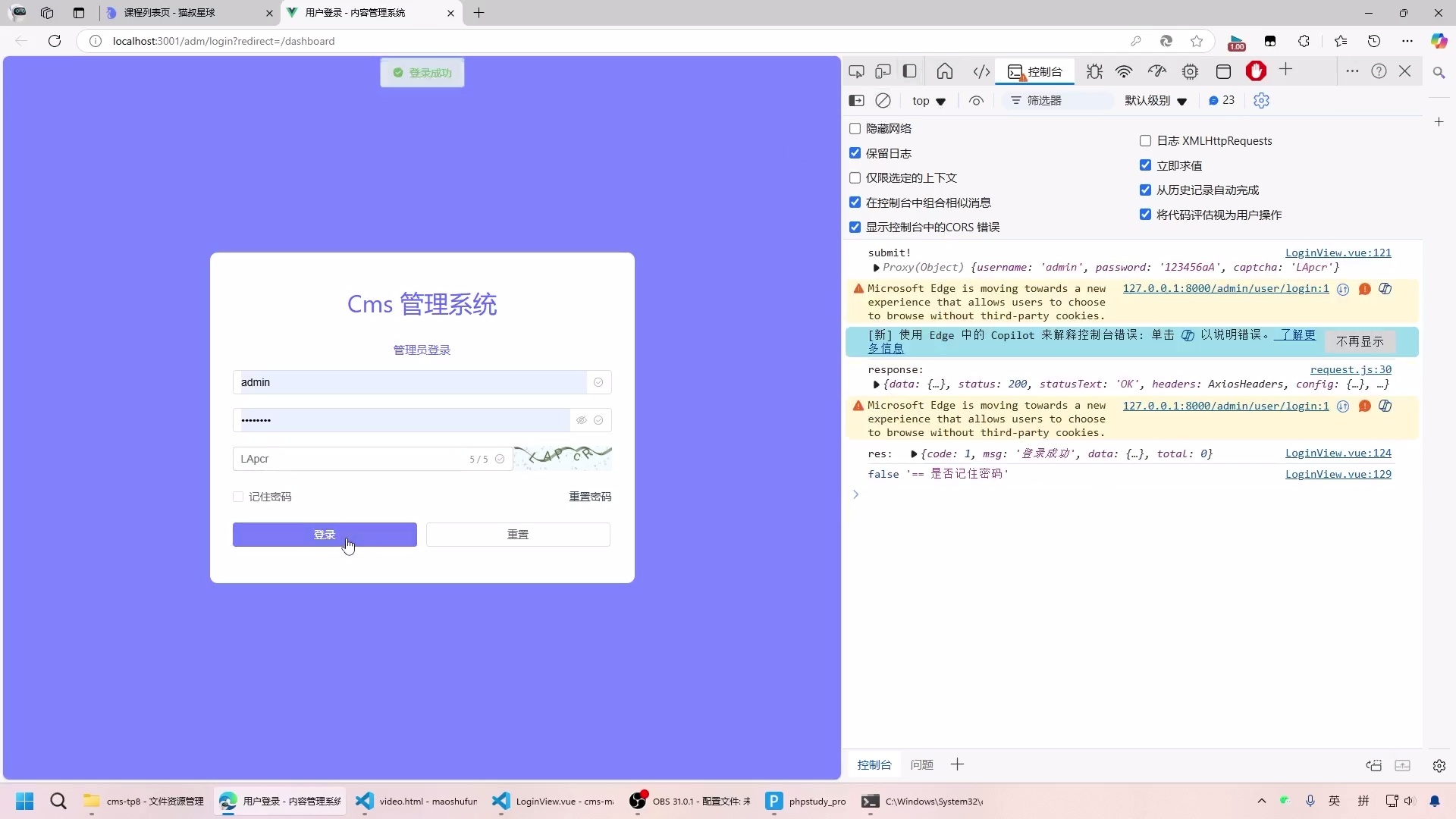Show password with the eye icon
This screenshot has width=1456, height=819.
[x=582, y=420]
